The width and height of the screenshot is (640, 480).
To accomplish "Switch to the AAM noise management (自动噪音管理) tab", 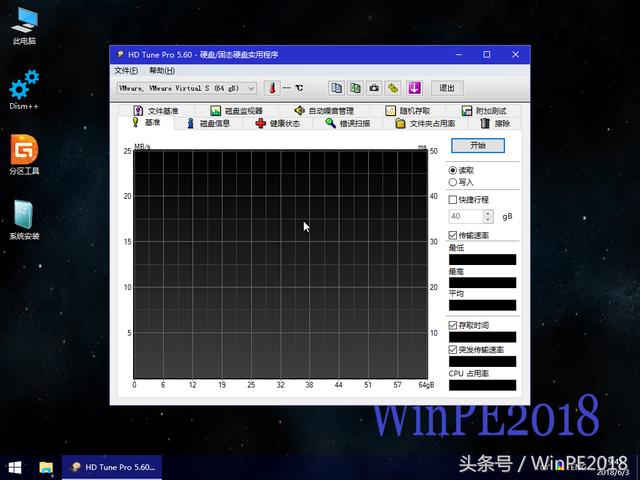I will pos(324,111).
